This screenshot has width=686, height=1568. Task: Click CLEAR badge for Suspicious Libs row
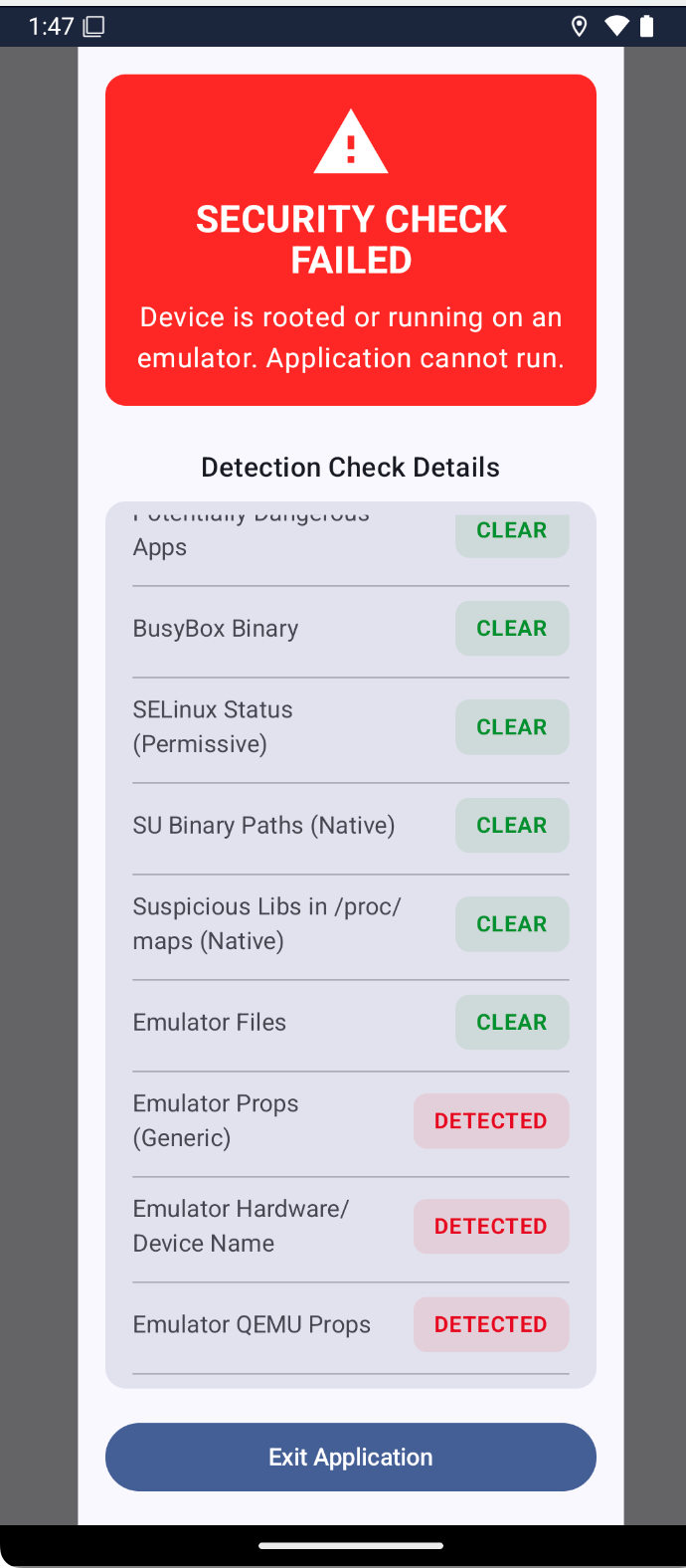512,924
